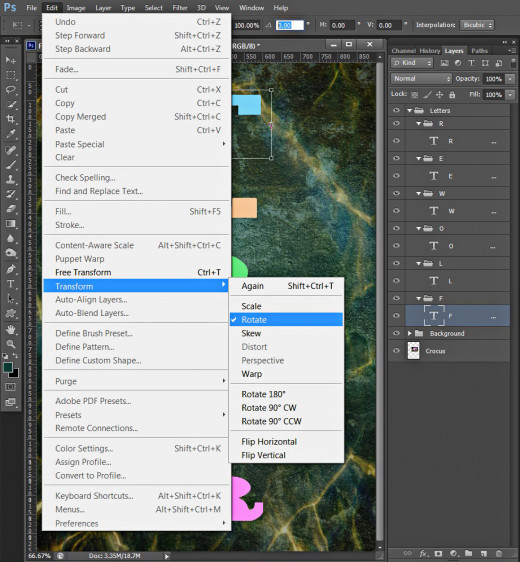Open the Normal blend mode dropdown
The width and height of the screenshot is (520, 562).
click(x=421, y=78)
